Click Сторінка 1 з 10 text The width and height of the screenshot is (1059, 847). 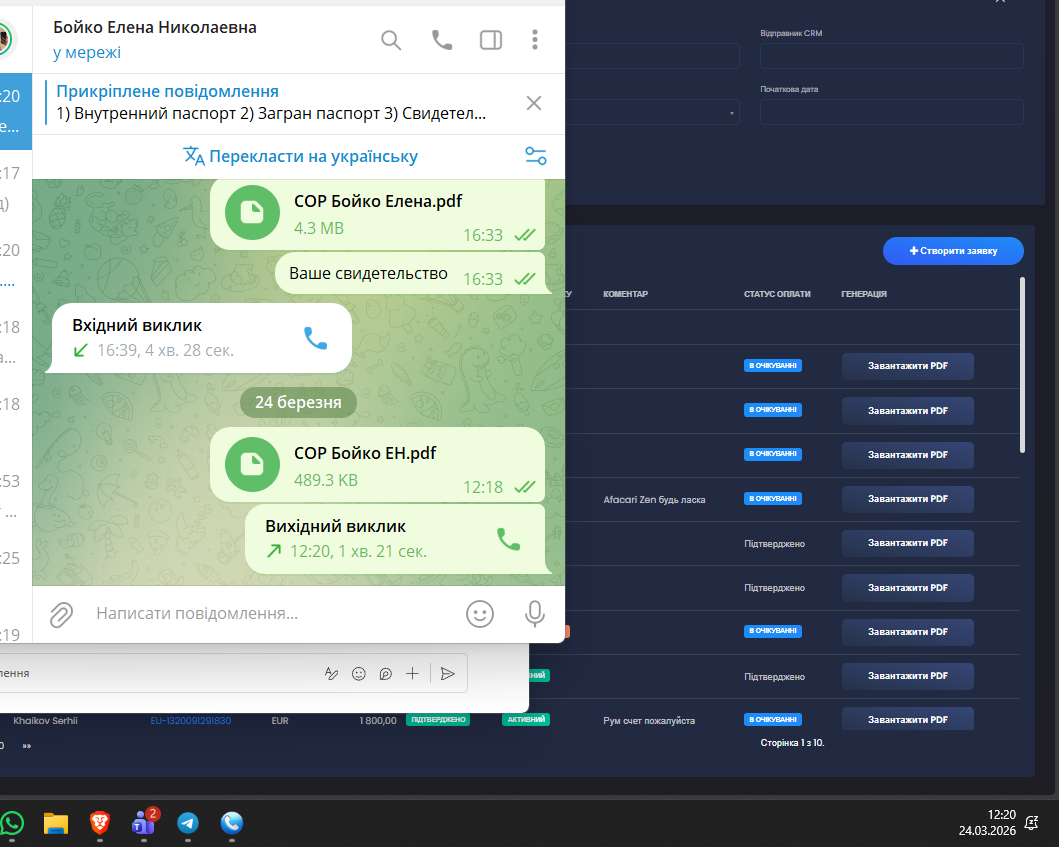click(x=792, y=743)
